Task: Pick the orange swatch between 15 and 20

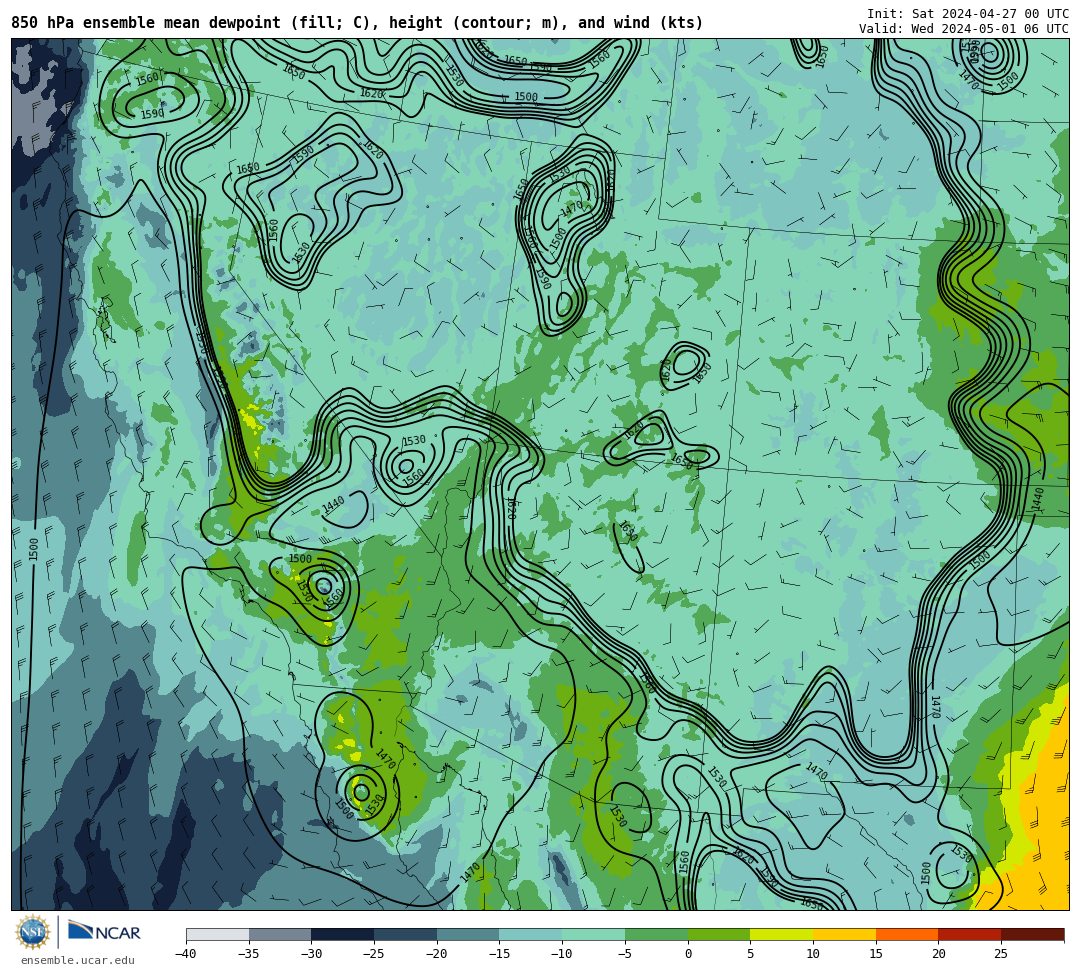Action: click(x=907, y=934)
